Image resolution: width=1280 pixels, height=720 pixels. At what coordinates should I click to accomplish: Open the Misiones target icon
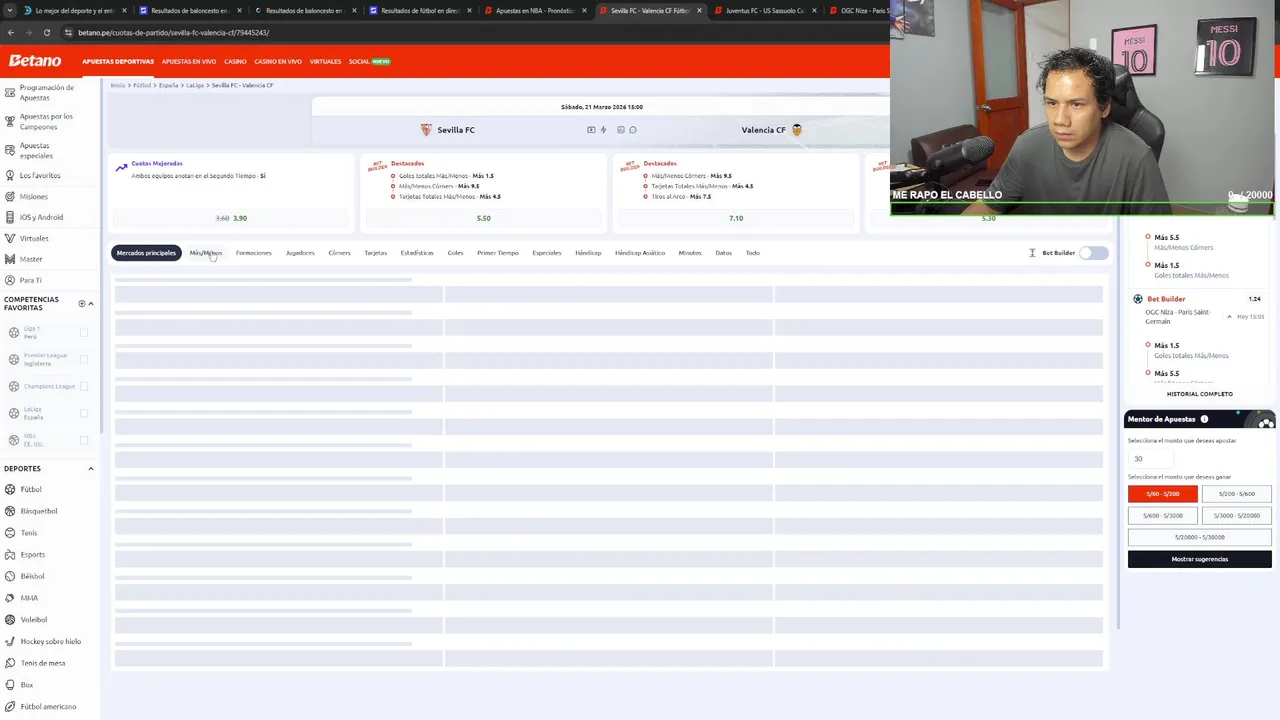coord(10,196)
